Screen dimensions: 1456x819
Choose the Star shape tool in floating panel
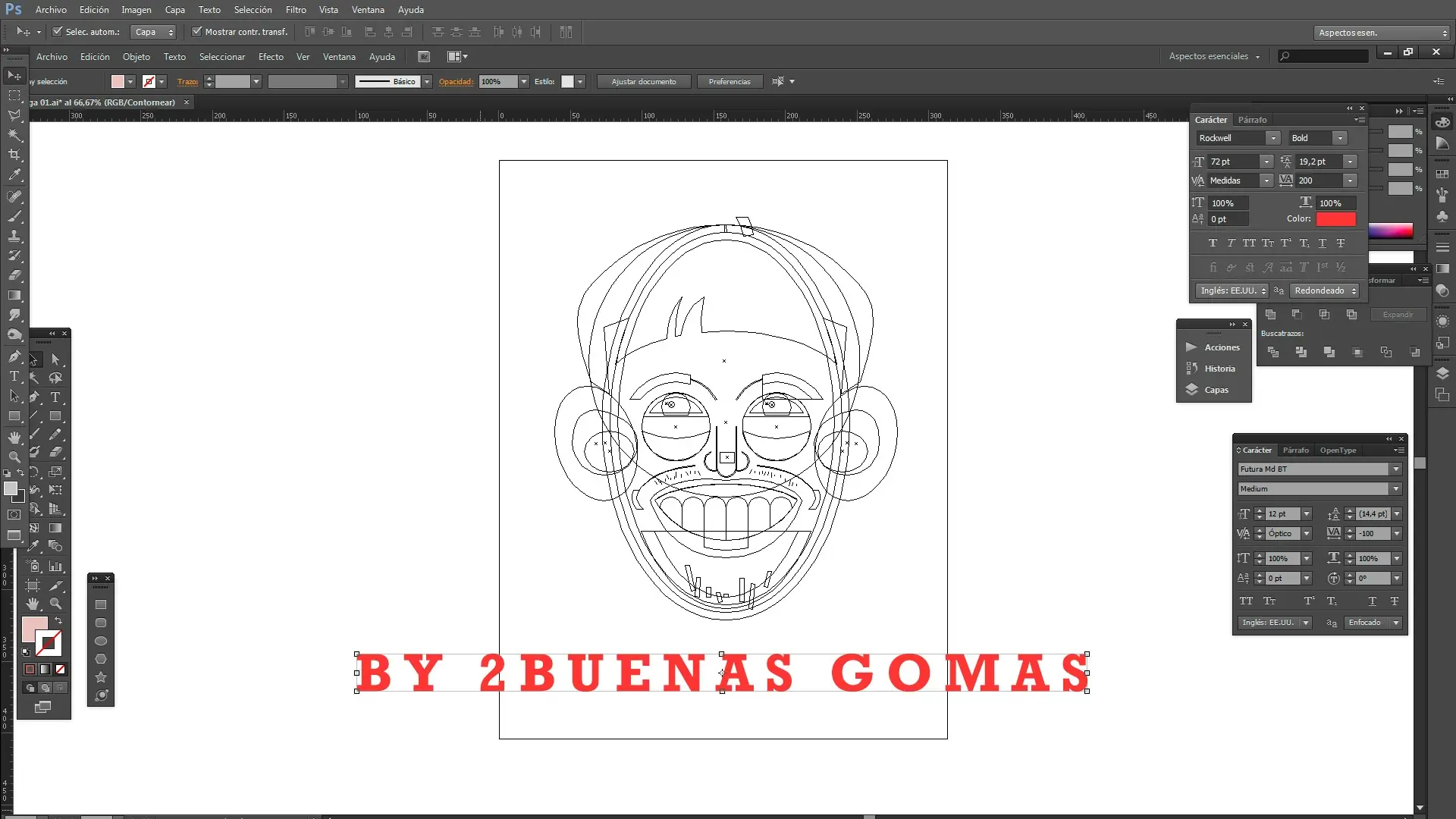pos(100,677)
